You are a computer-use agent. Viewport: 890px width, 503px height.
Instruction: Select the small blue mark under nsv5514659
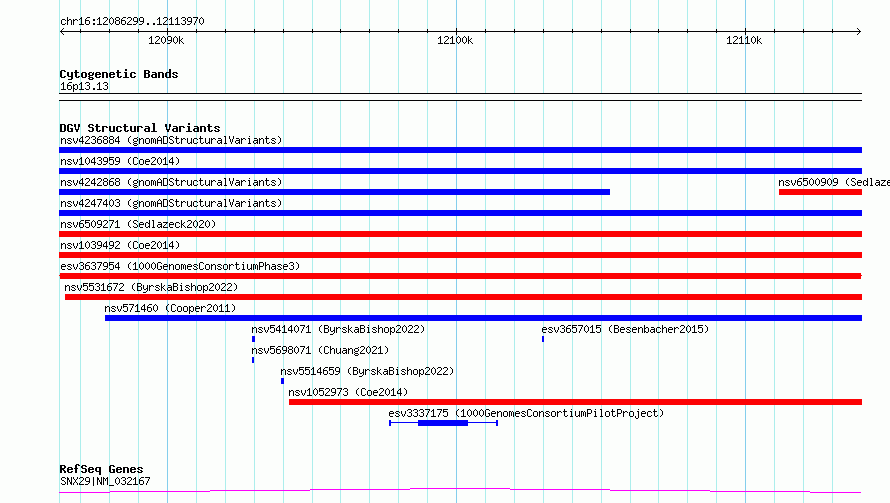tap(282, 381)
